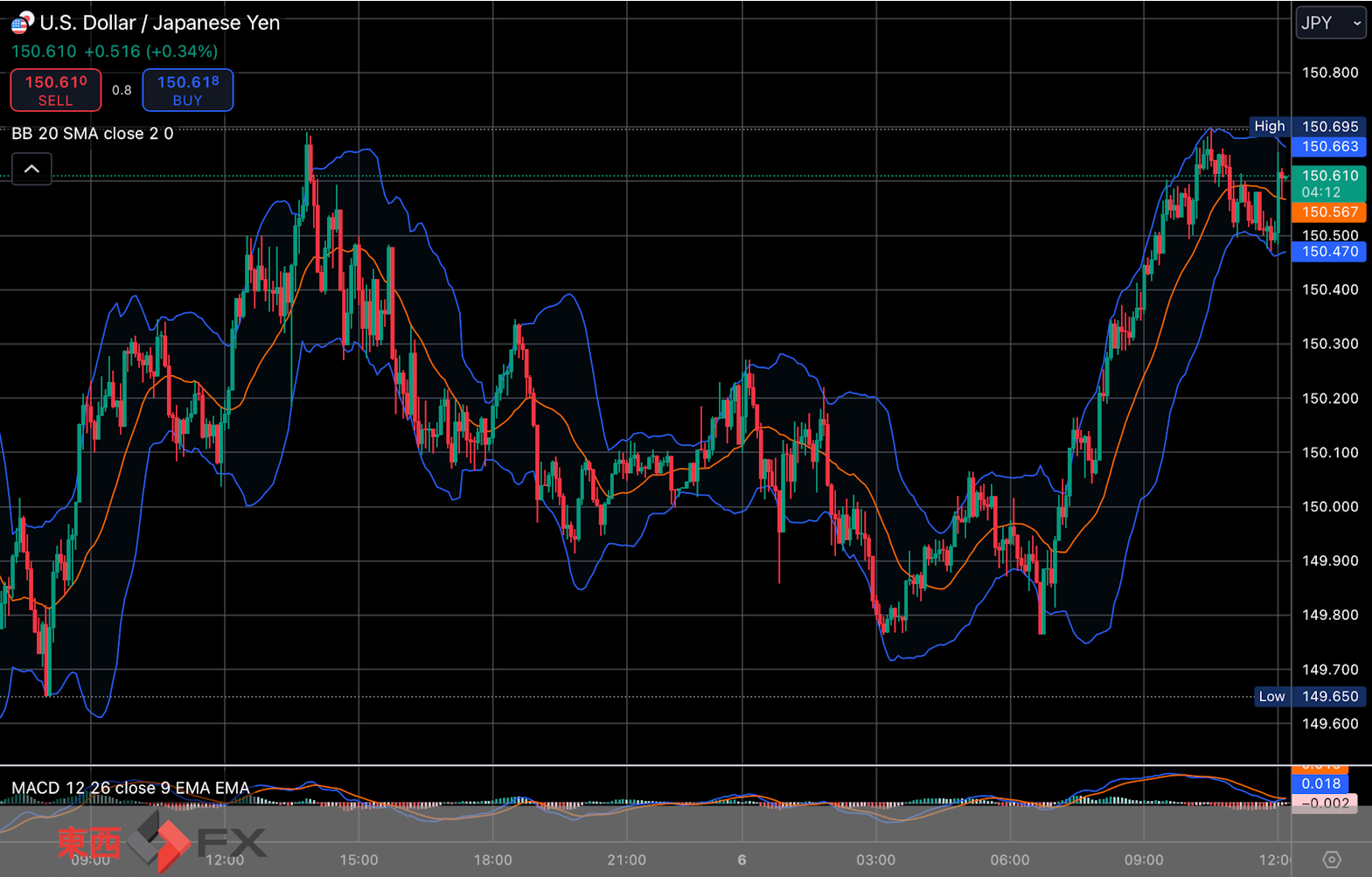Image resolution: width=1372 pixels, height=877 pixels.
Task: Click the 150.000 level on price axis
Action: coord(1330,506)
